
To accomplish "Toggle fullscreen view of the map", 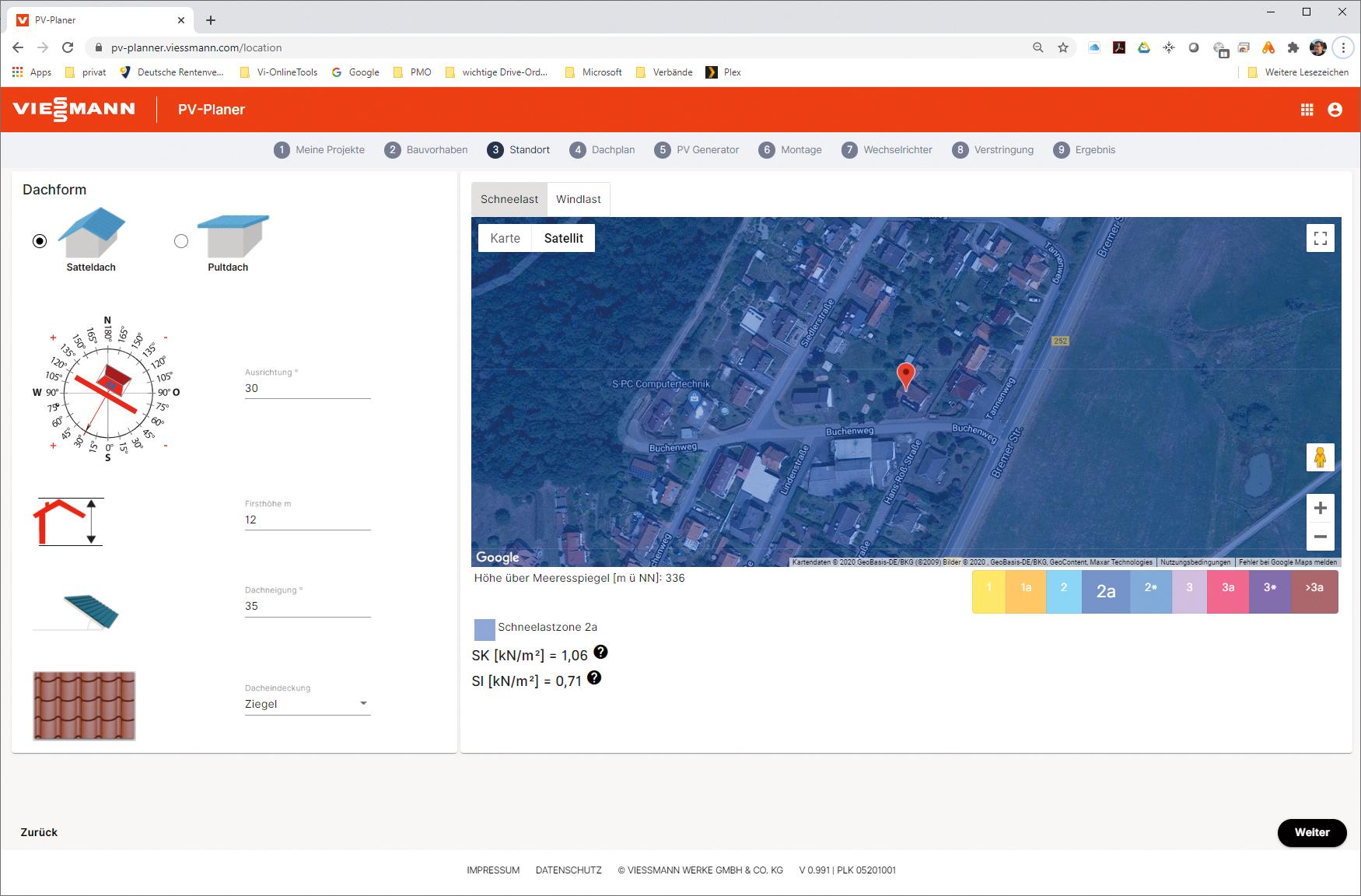I will (x=1320, y=238).
